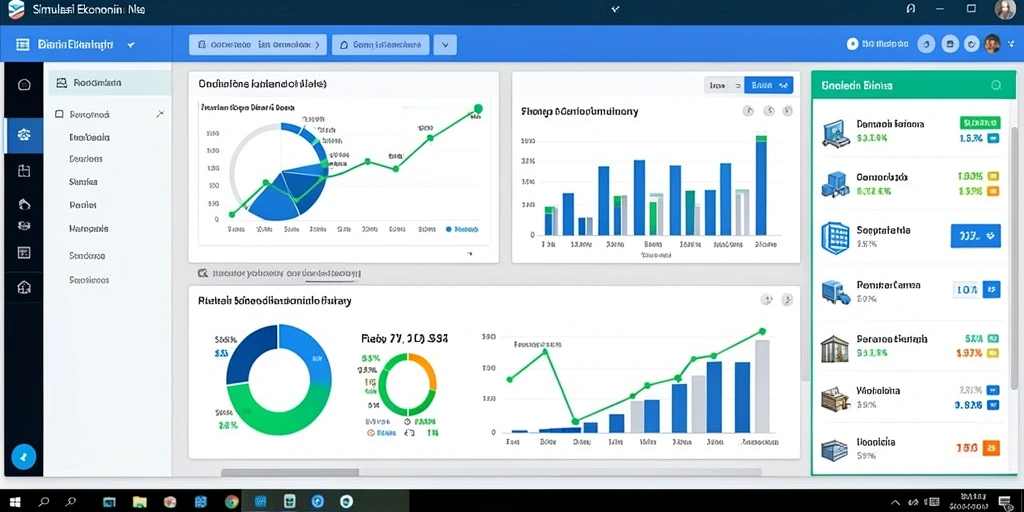Click the grid box icon below the highlighted sidebar icon

click(24, 171)
